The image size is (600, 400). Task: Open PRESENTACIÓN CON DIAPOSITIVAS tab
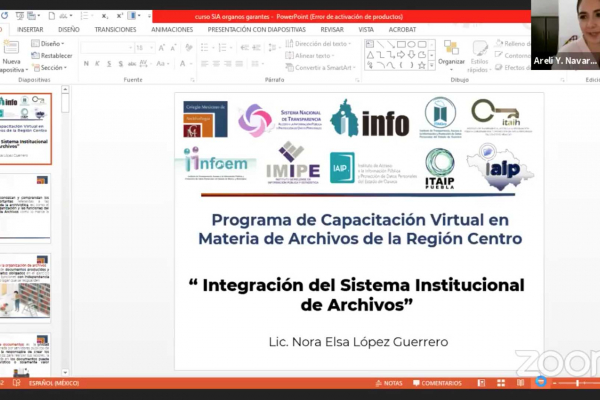(x=256, y=29)
